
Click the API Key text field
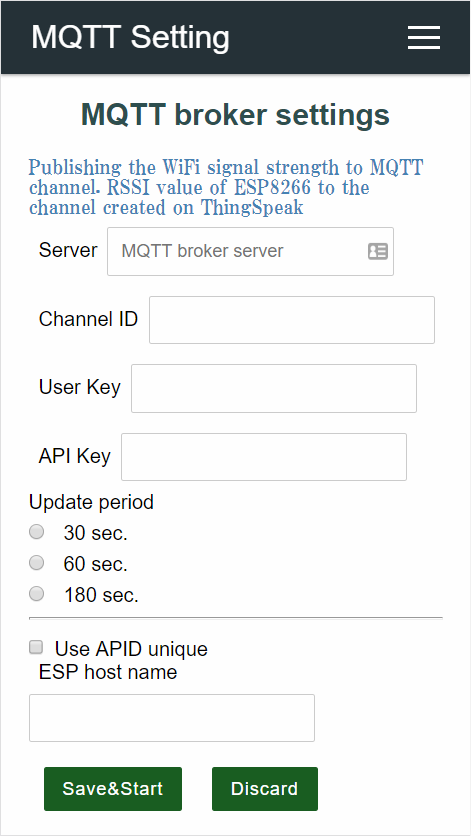264,457
